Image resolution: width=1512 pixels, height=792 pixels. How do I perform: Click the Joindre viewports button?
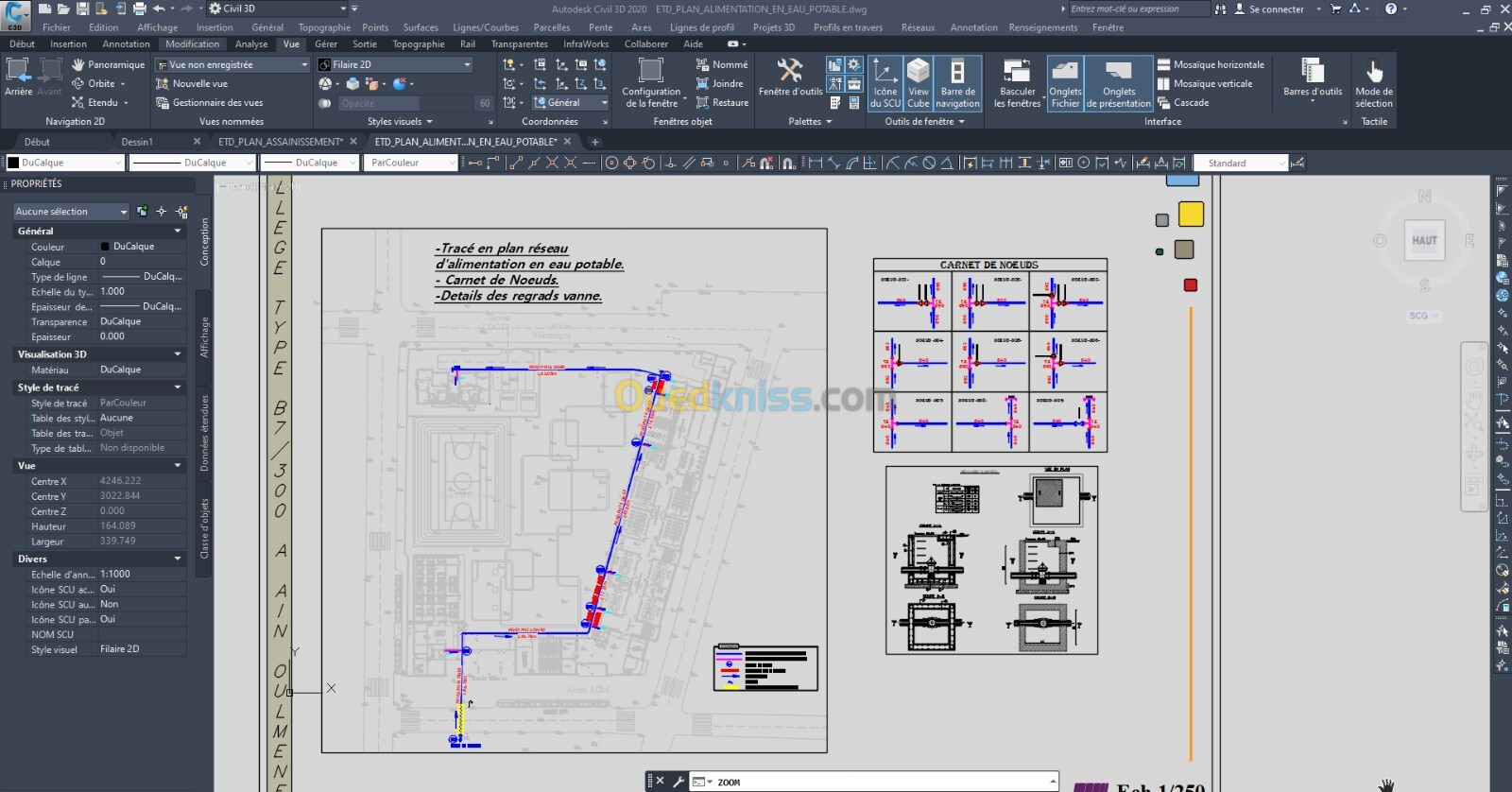click(720, 83)
